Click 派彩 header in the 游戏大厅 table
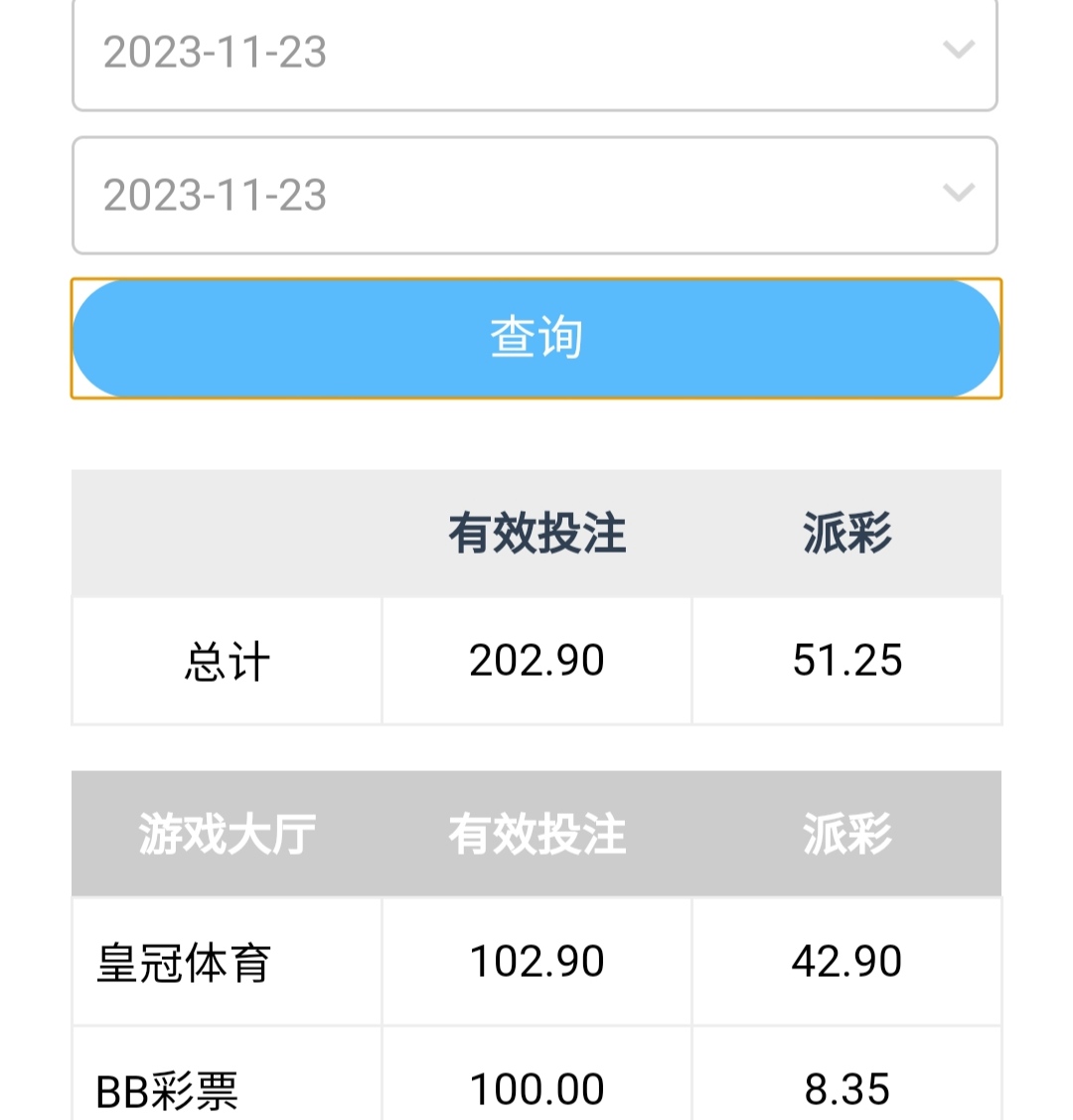 pyautogui.click(x=847, y=834)
